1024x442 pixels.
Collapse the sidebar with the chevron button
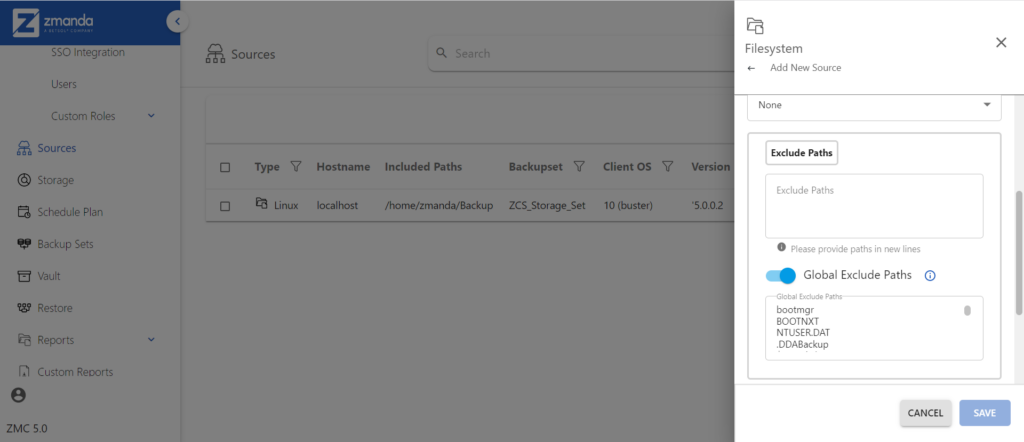[x=177, y=22]
